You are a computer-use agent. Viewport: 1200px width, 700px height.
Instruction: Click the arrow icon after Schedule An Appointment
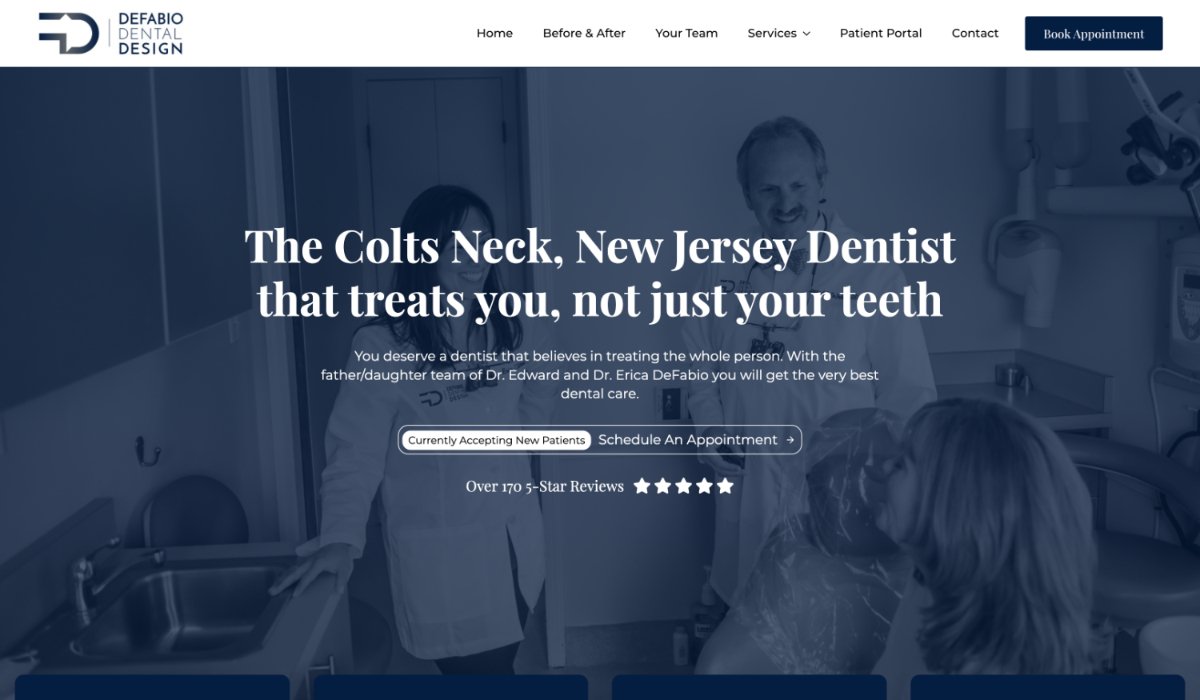point(790,440)
